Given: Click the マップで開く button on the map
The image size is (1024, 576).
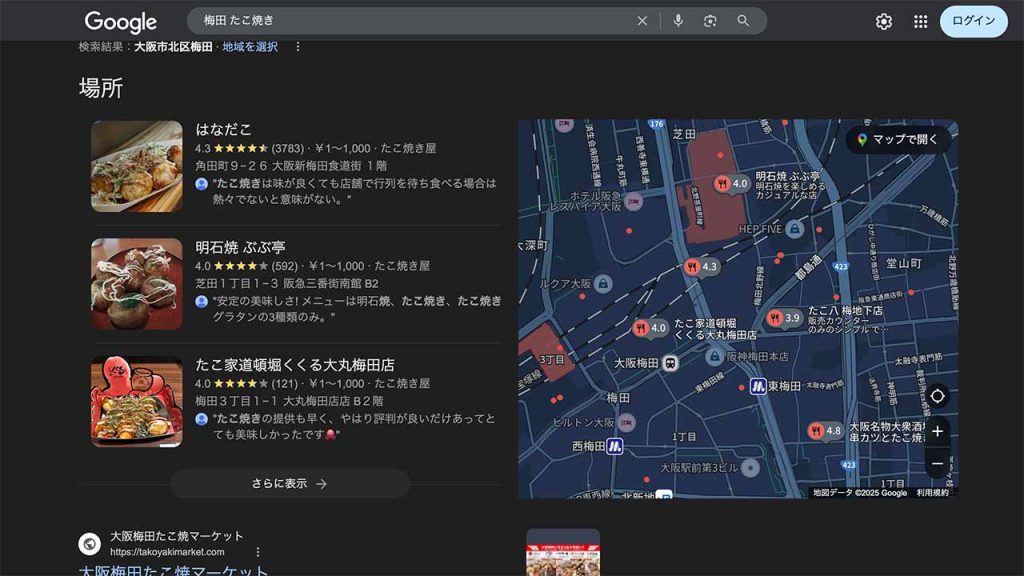Looking at the screenshot, I should pos(898,139).
